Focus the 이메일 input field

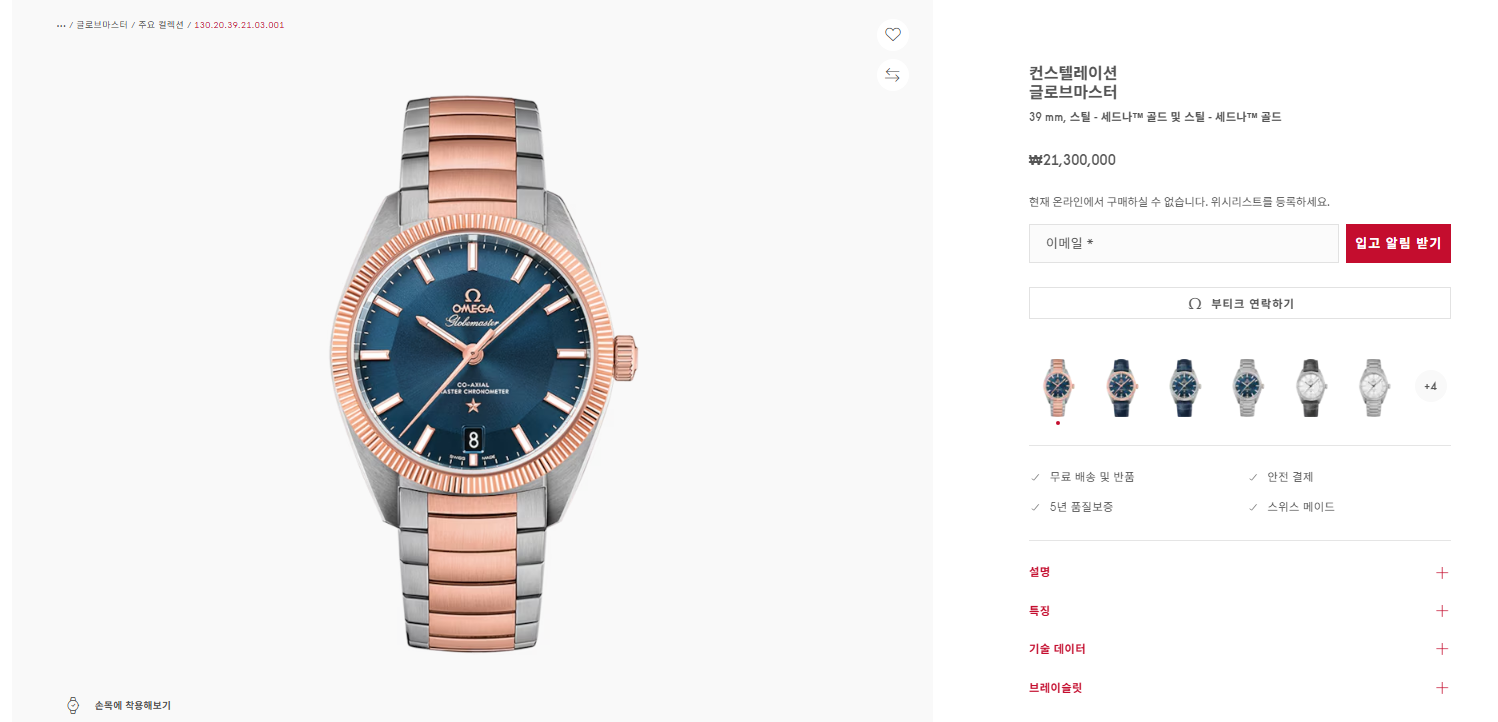tap(1183, 244)
